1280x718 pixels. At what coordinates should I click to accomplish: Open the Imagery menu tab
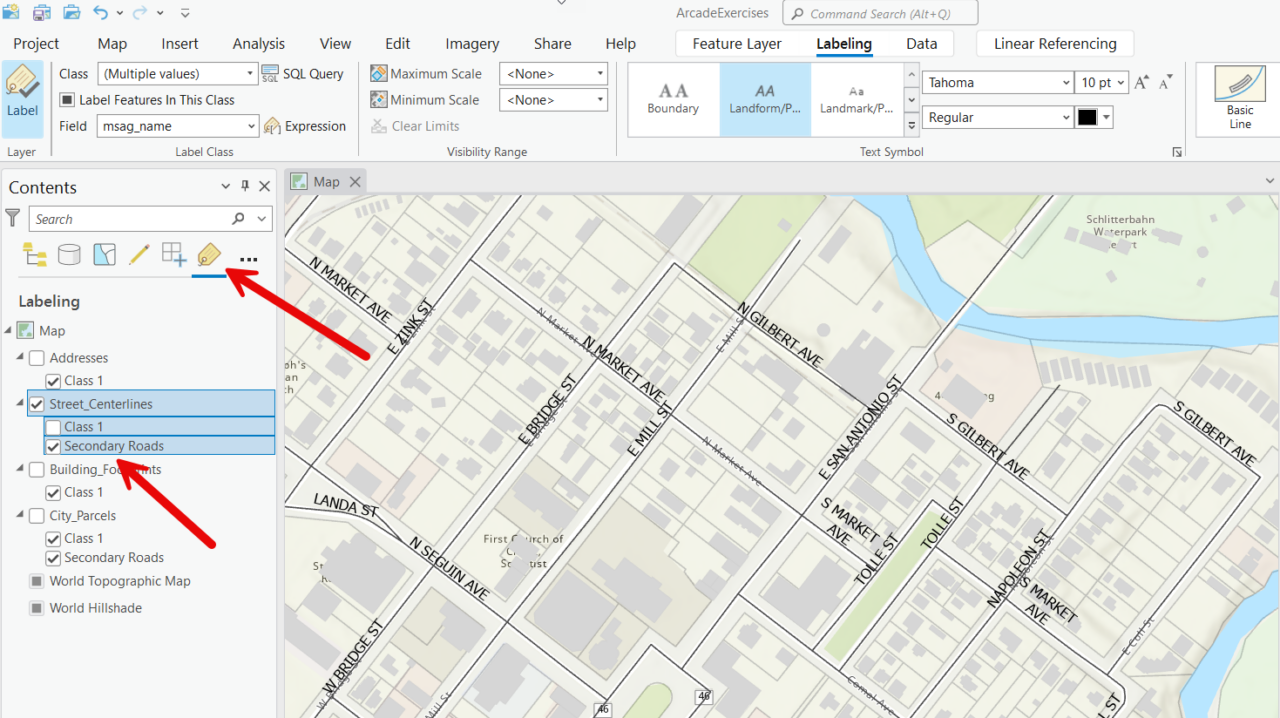(x=471, y=44)
